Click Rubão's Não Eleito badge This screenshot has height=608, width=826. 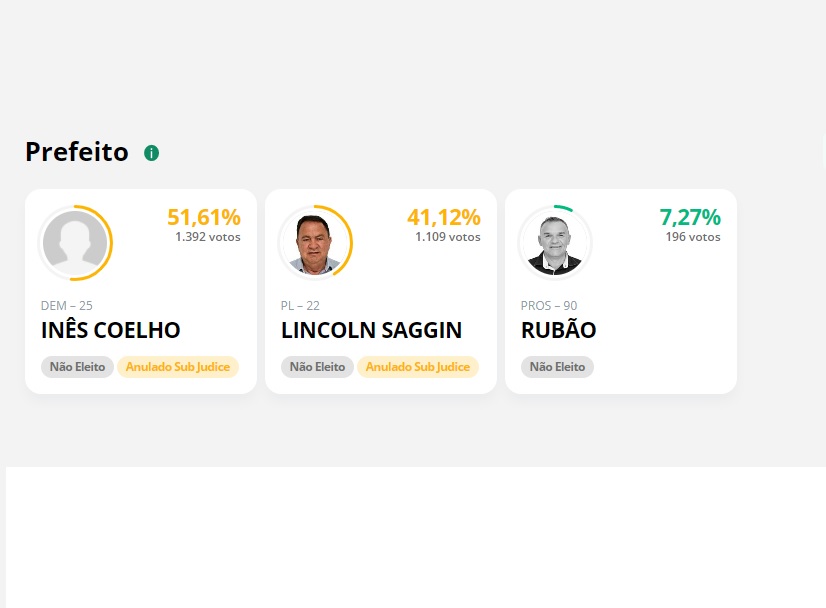pyautogui.click(x=558, y=367)
